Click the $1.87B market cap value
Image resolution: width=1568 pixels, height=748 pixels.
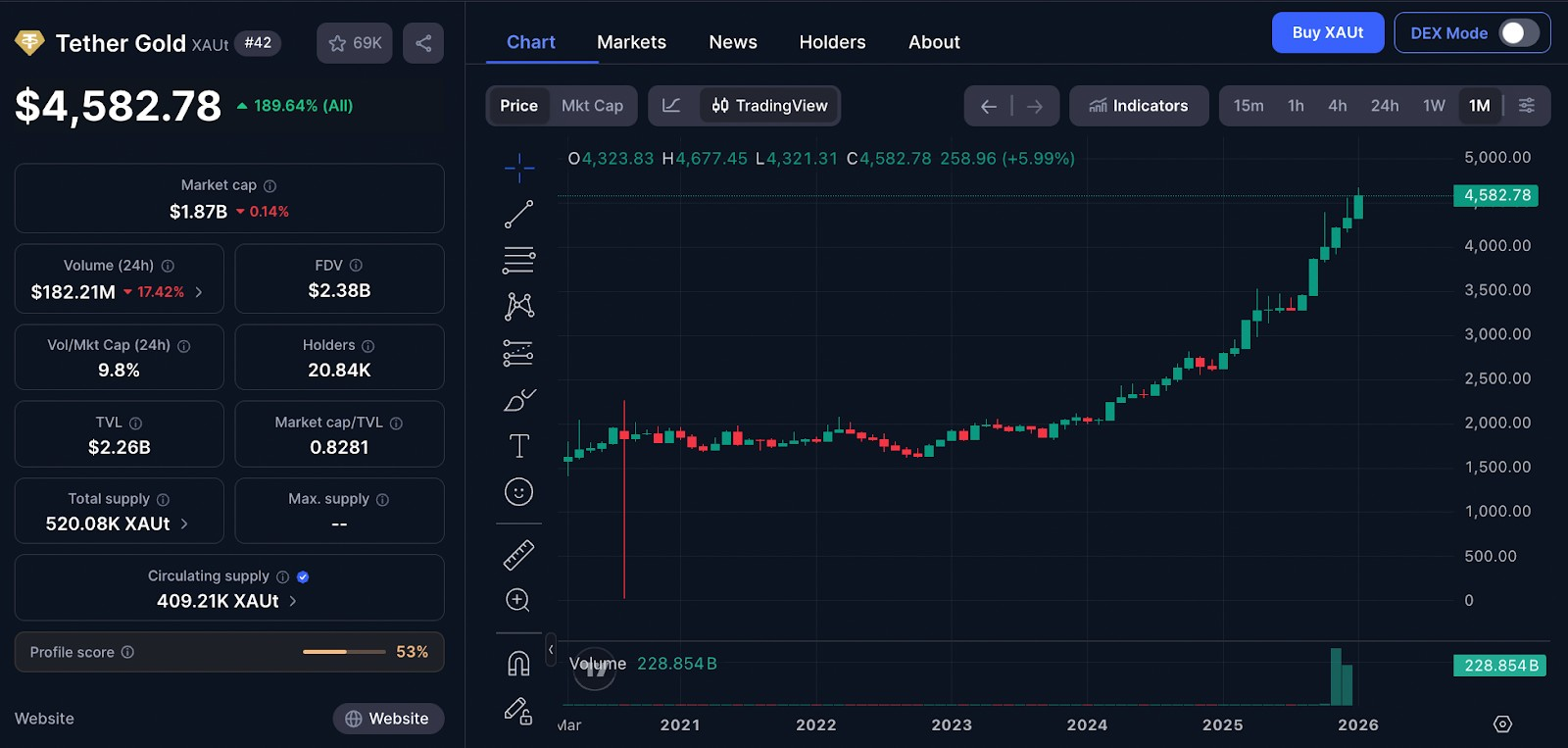[x=198, y=212]
